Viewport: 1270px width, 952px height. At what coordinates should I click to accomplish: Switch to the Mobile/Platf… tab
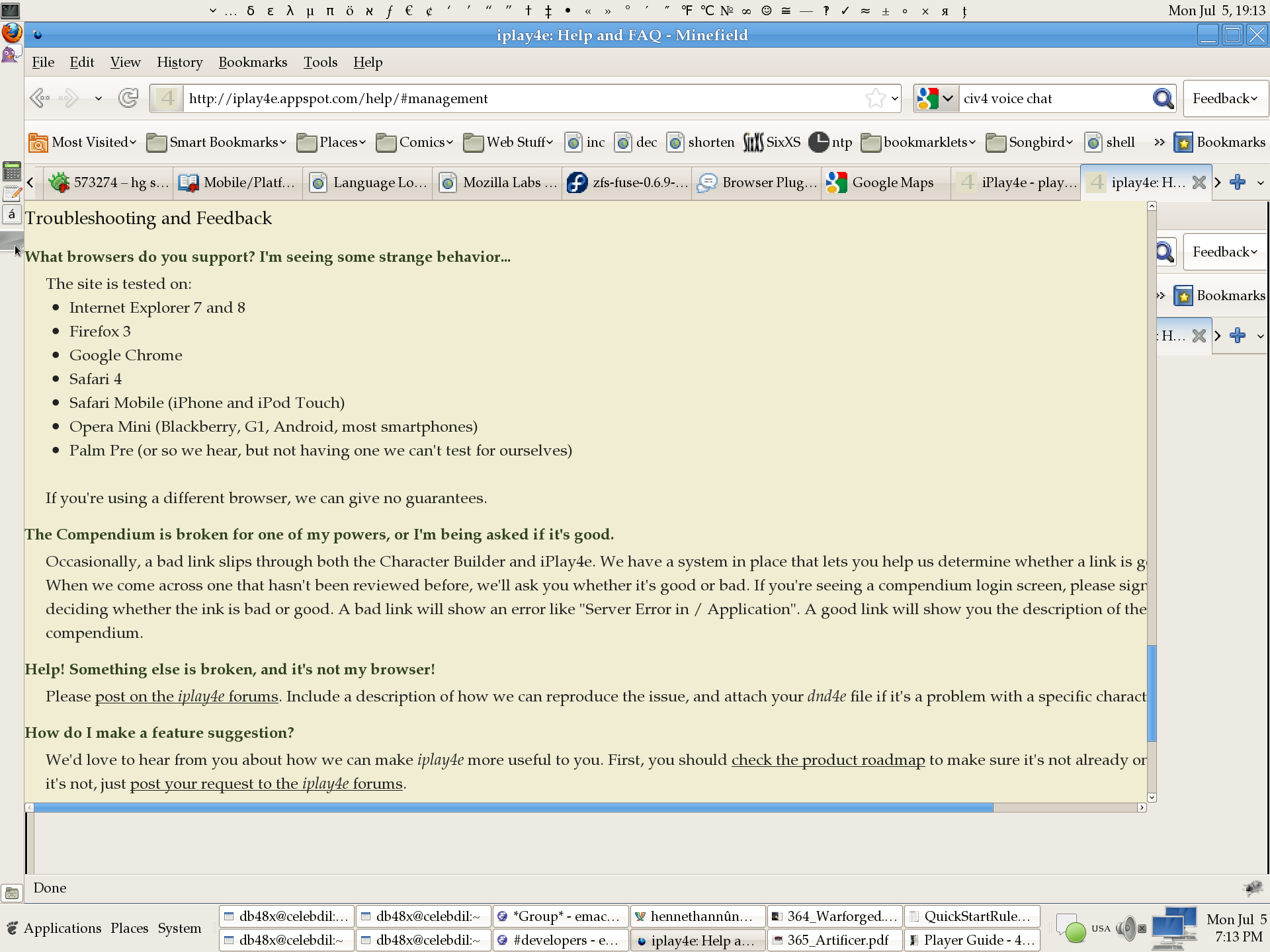click(x=238, y=182)
